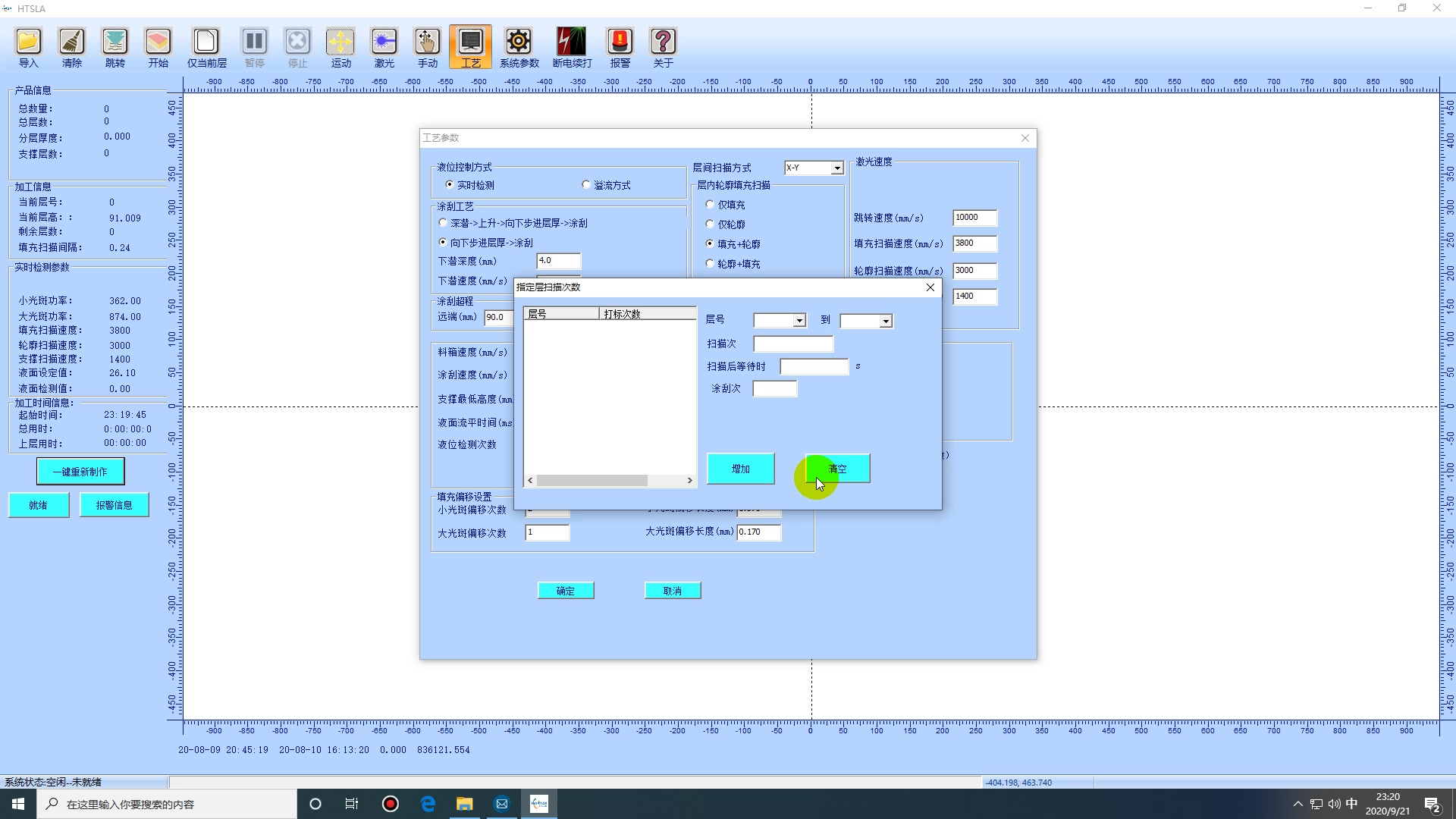Click layer list horizontal scrollbar thumb

(592, 480)
